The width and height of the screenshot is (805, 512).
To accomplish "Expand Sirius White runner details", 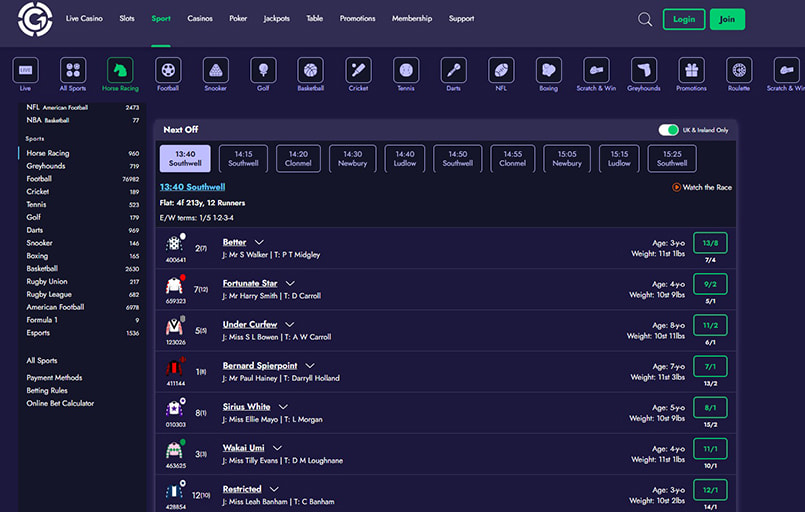I will (283, 407).
